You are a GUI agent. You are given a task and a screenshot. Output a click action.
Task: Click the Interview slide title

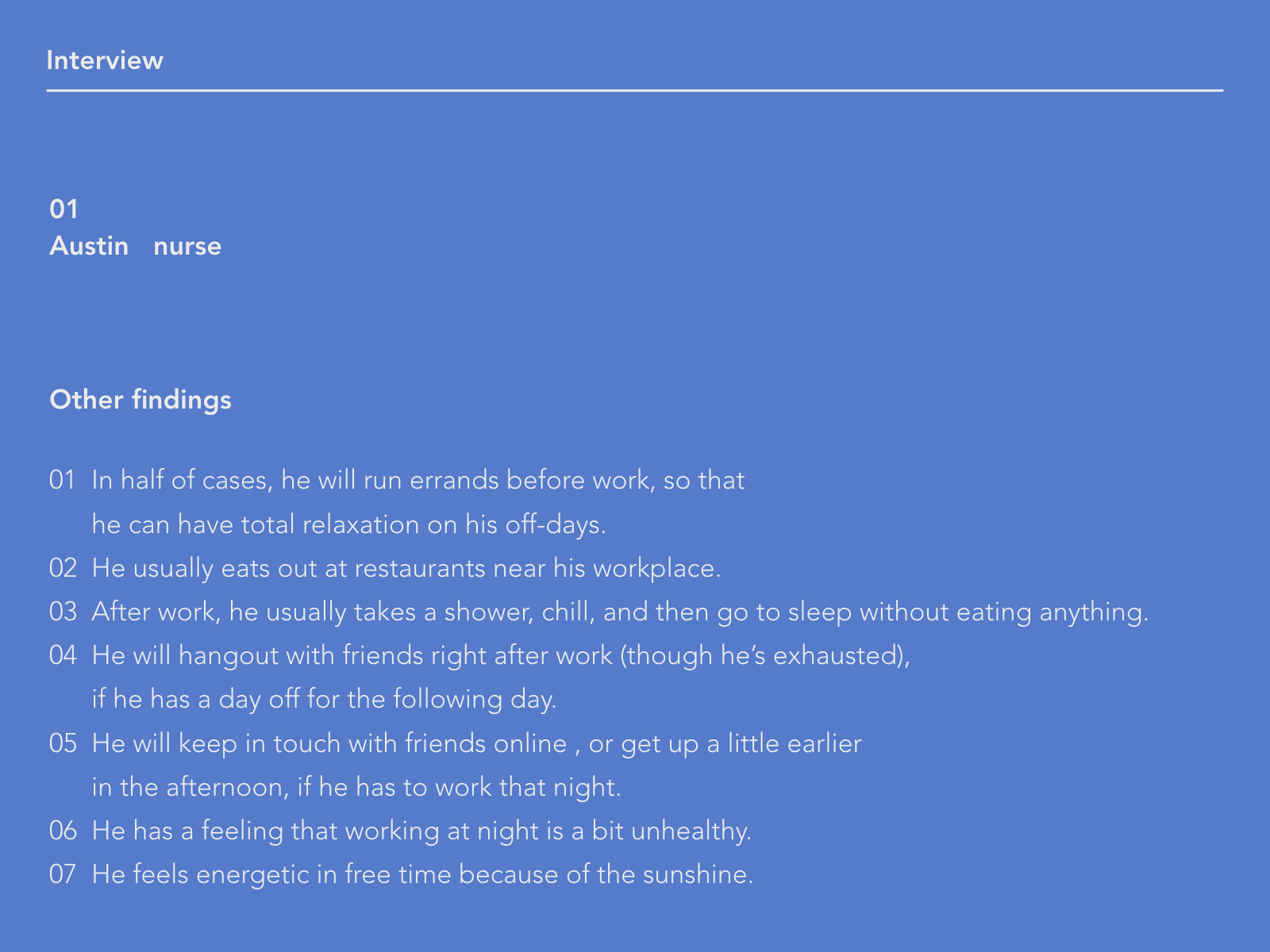(105, 60)
